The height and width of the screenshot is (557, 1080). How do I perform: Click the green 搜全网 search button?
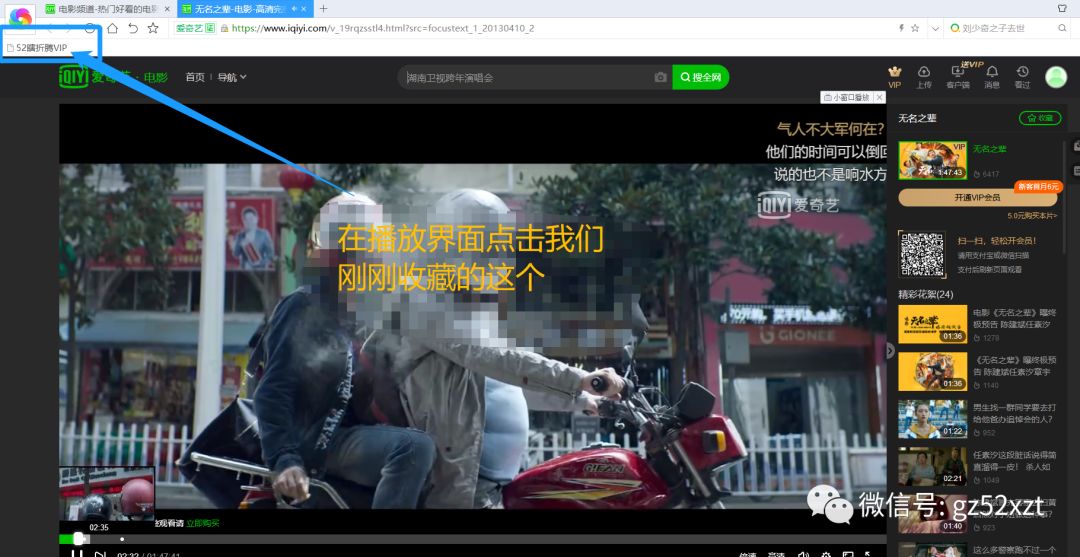[700, 77]
